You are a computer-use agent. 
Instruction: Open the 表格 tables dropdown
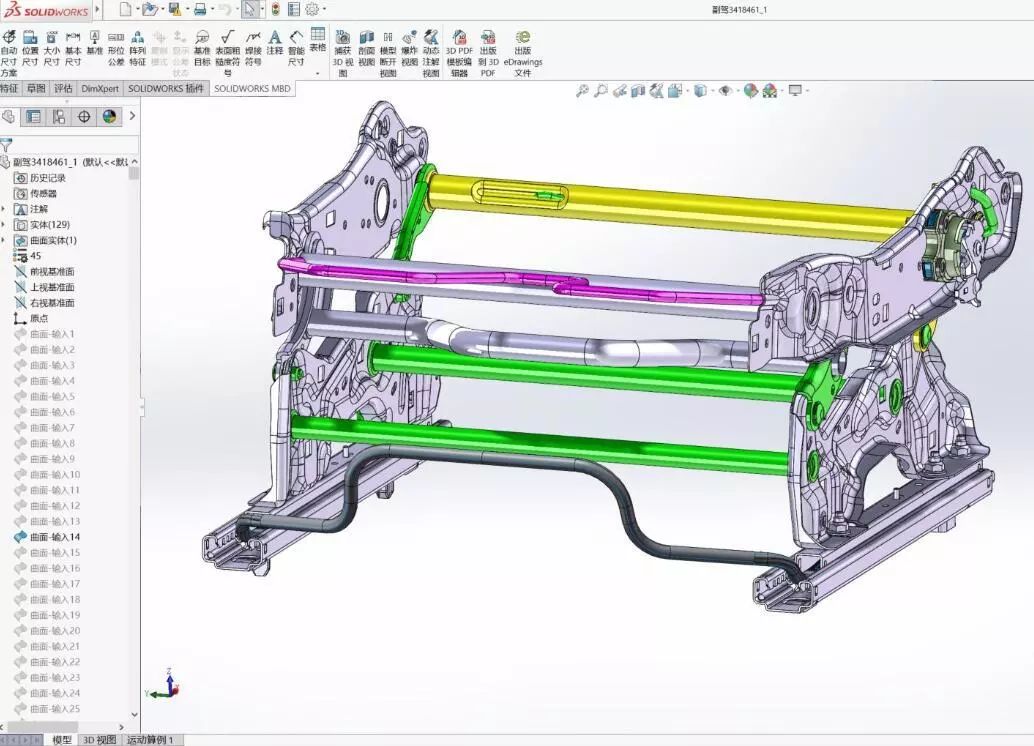pos(318,40)
